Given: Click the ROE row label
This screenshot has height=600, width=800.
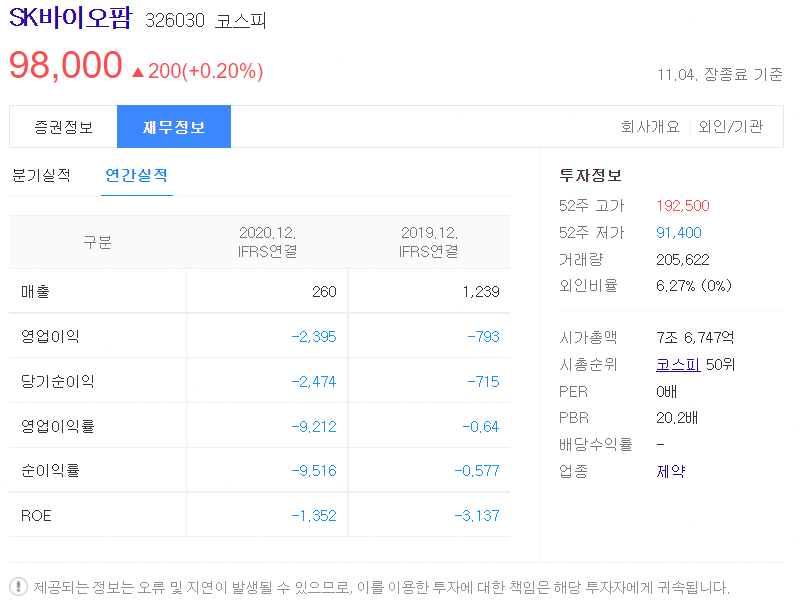Looking at the screenshot, I should click(x=36, y=516).
